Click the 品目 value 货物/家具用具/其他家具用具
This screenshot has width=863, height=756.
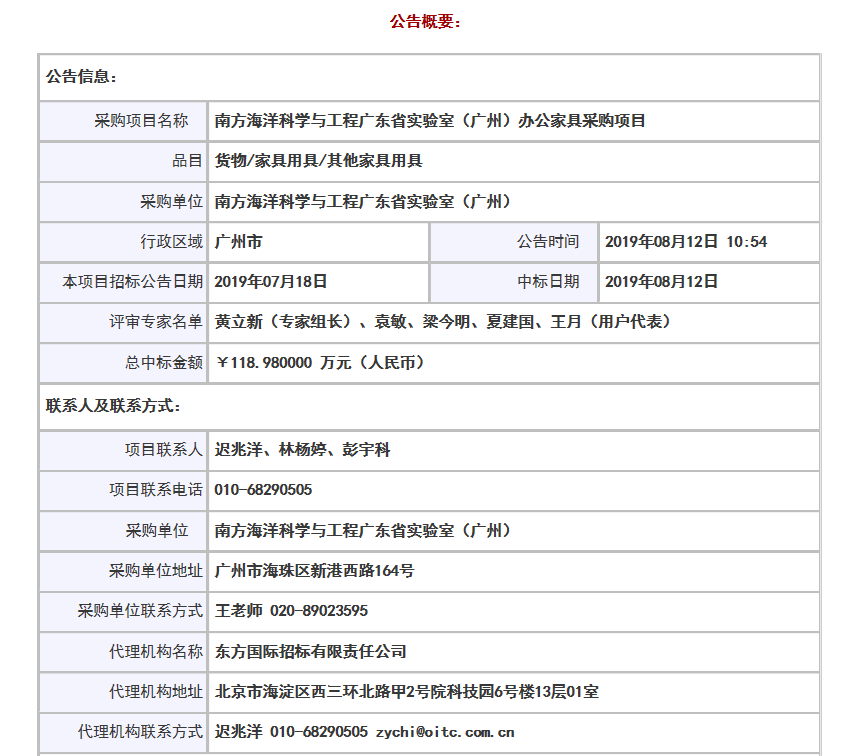(318, 161)
